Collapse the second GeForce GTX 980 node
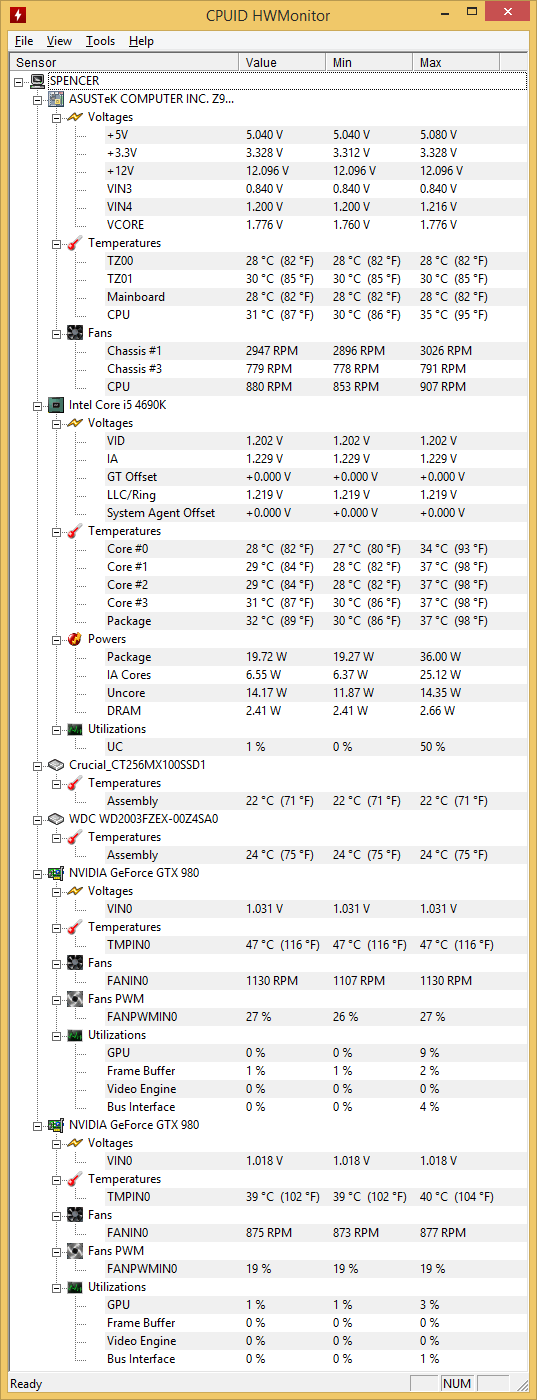This screenshot has width=537, height=1400. (x=38, y=1125)
